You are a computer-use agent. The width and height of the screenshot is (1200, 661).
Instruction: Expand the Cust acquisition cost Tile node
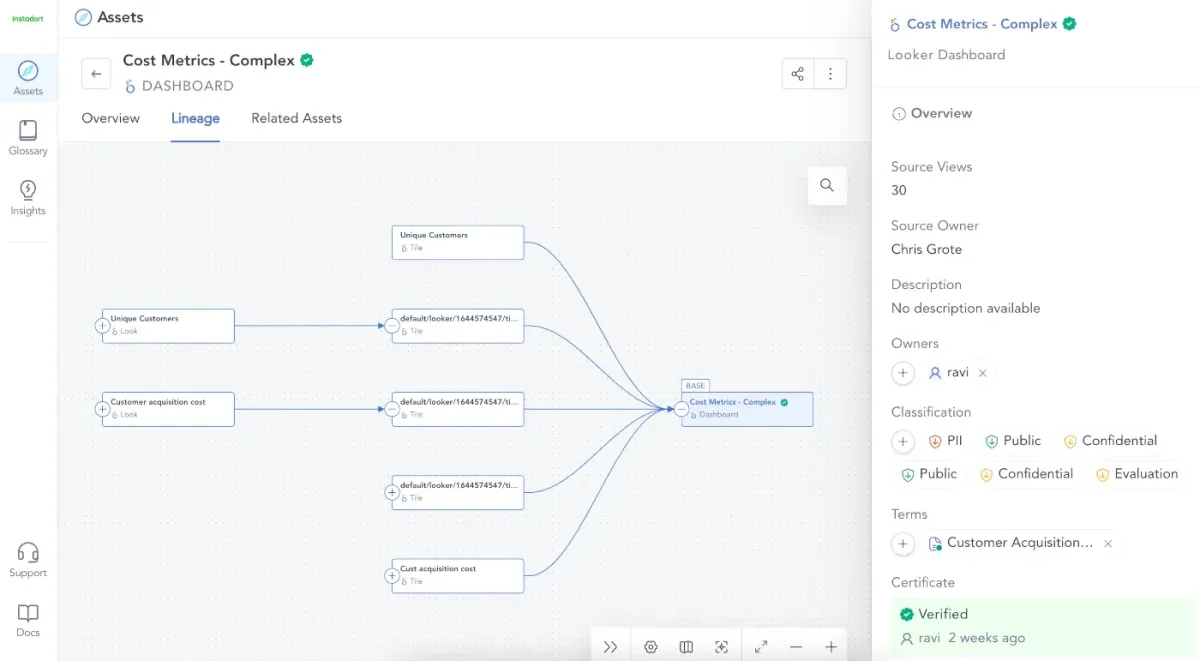click(x=392, y=576)
